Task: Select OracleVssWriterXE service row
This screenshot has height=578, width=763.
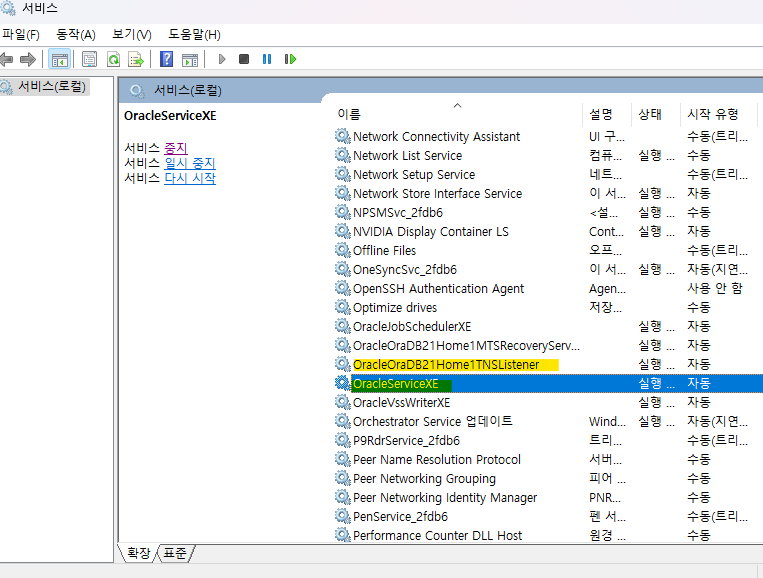Action: click(548, 402)
